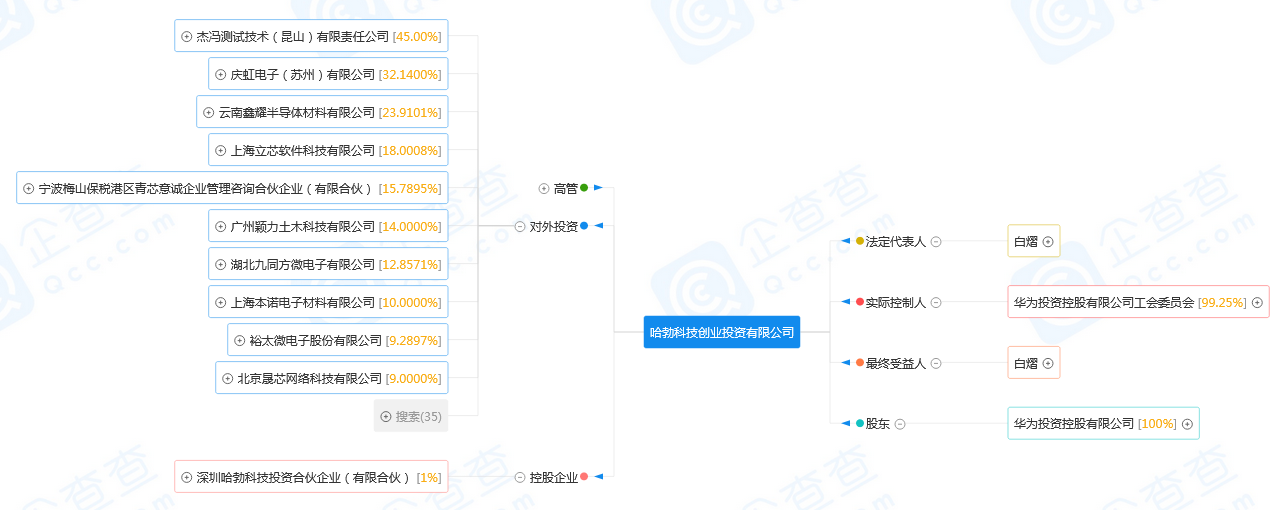Click the 股东 category label
Screen dimensions: 1284x510
[x=878, y=424]
